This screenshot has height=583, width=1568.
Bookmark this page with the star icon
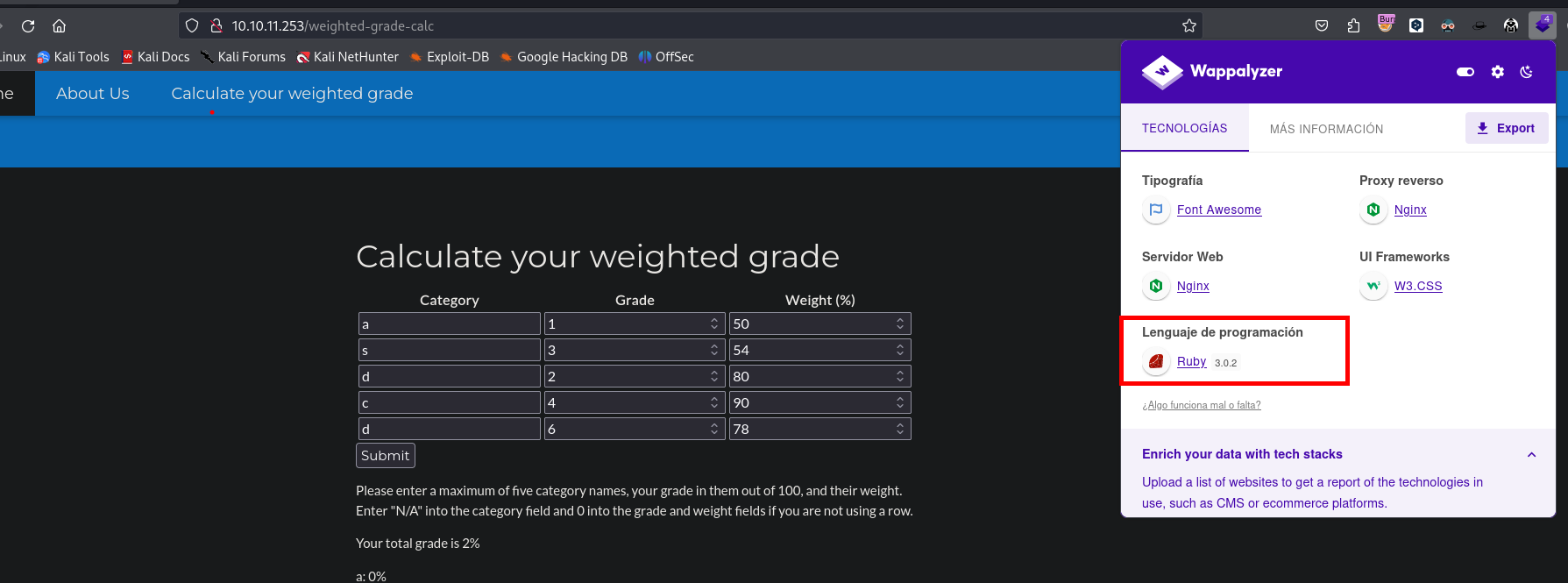point(1188,26)
